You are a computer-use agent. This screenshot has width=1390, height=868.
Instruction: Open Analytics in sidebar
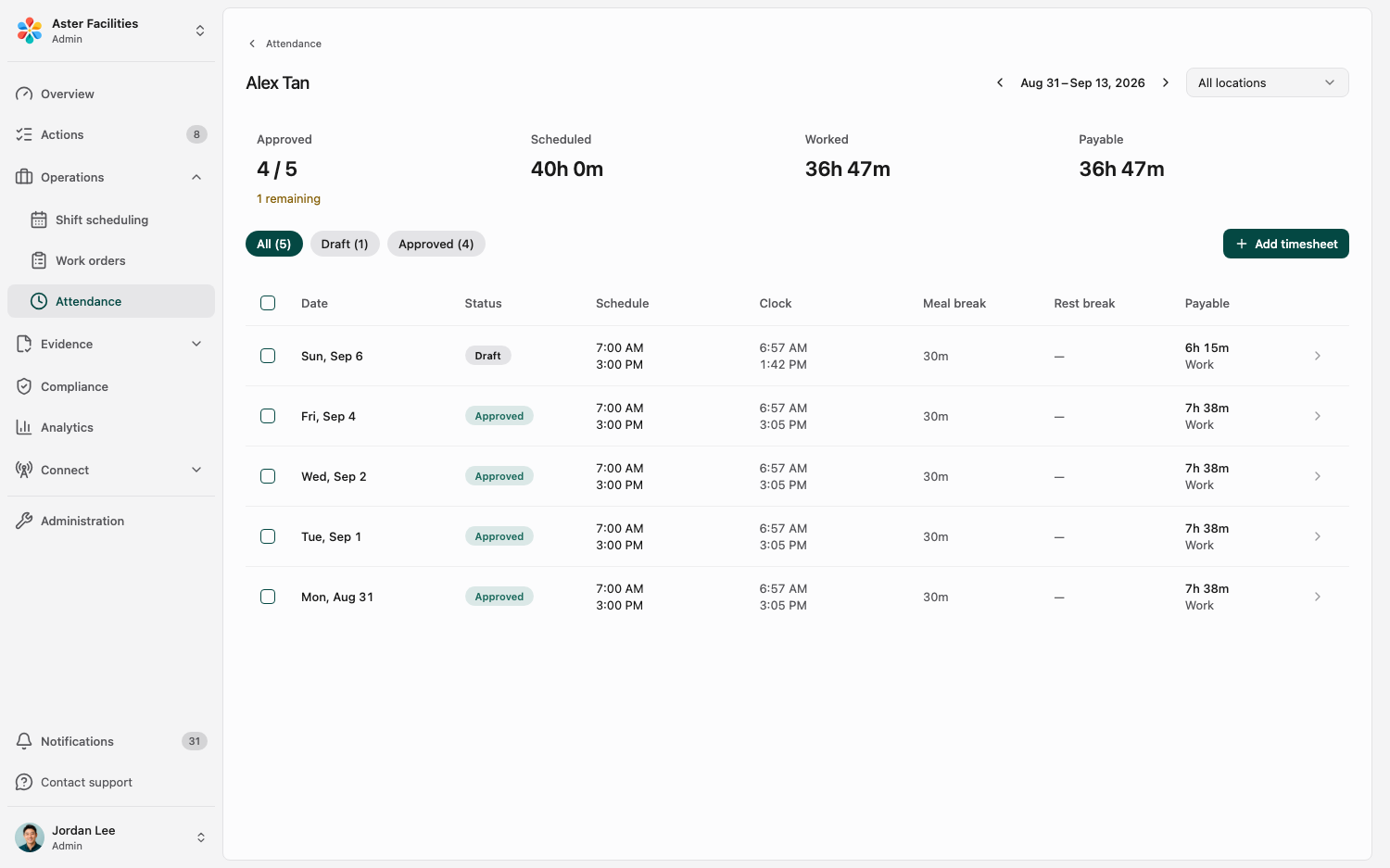(x=111, y=427)
